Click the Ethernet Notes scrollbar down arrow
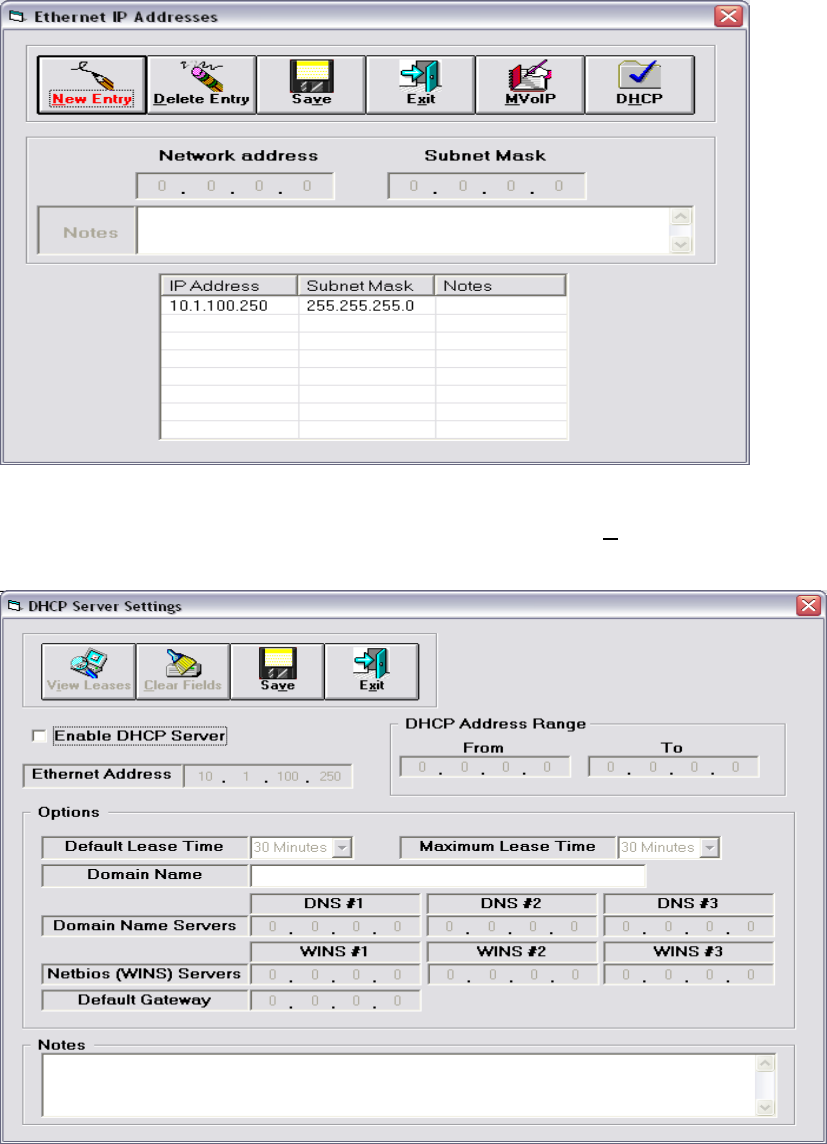Image resolution: width=827 pixels, height=1144 pixels. click(x=681, y=245)
